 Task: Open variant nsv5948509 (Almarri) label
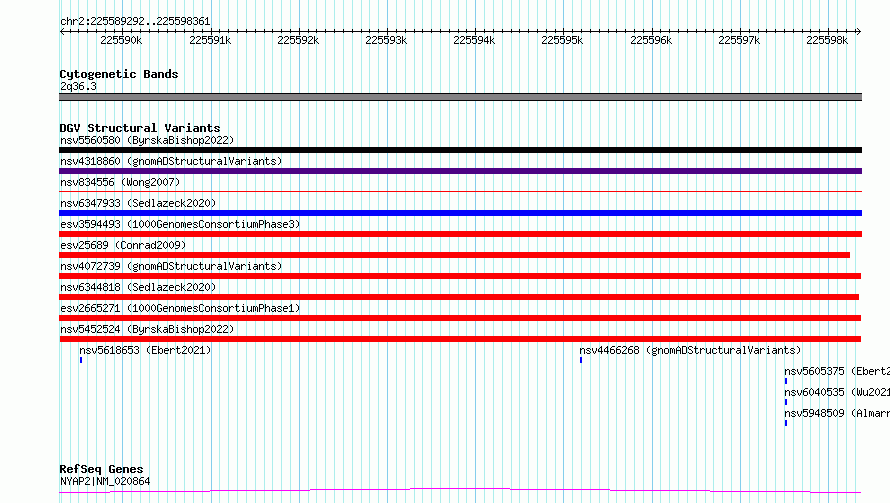[837, 413]
